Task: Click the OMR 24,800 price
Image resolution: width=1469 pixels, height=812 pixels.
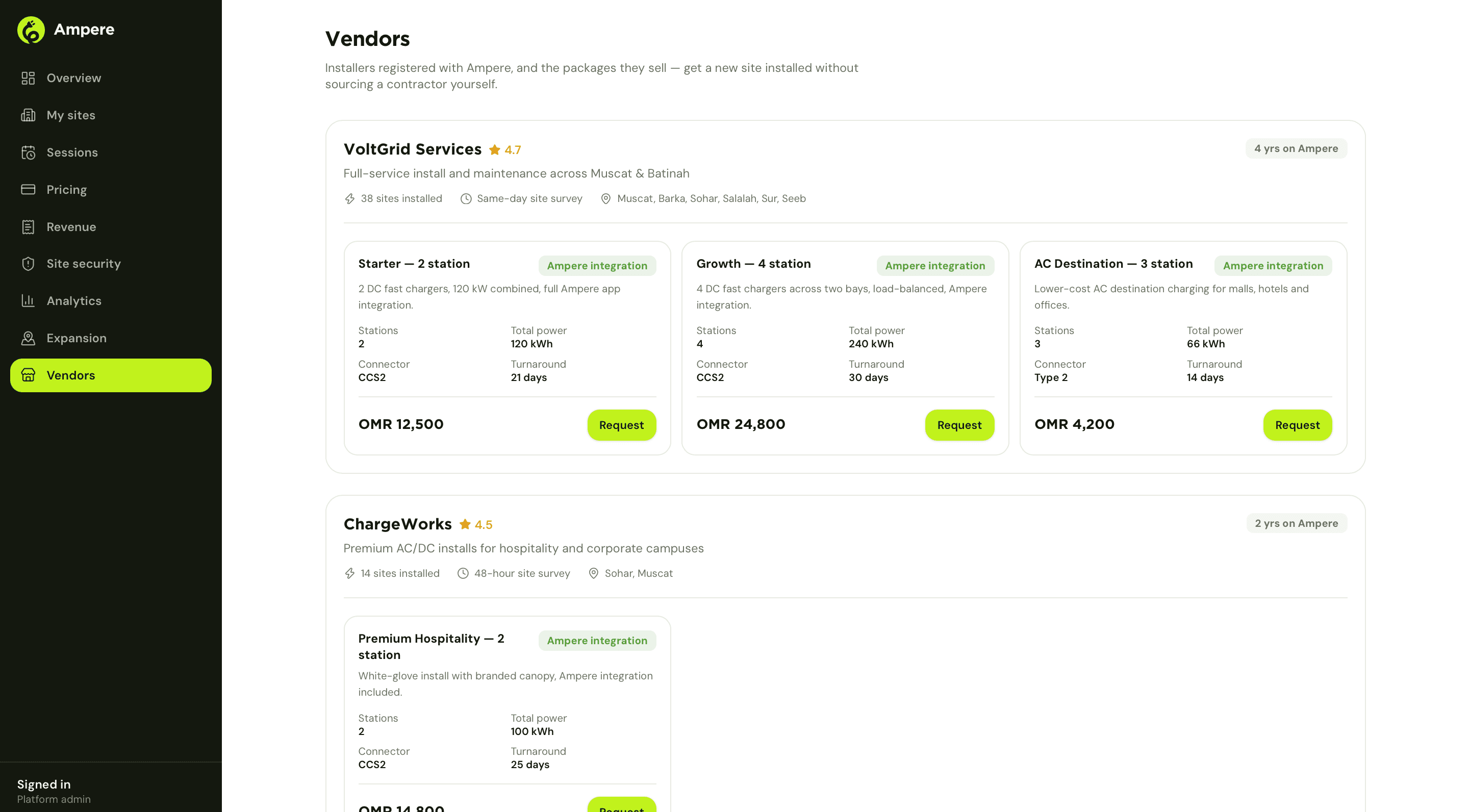Action: (740, 424)
